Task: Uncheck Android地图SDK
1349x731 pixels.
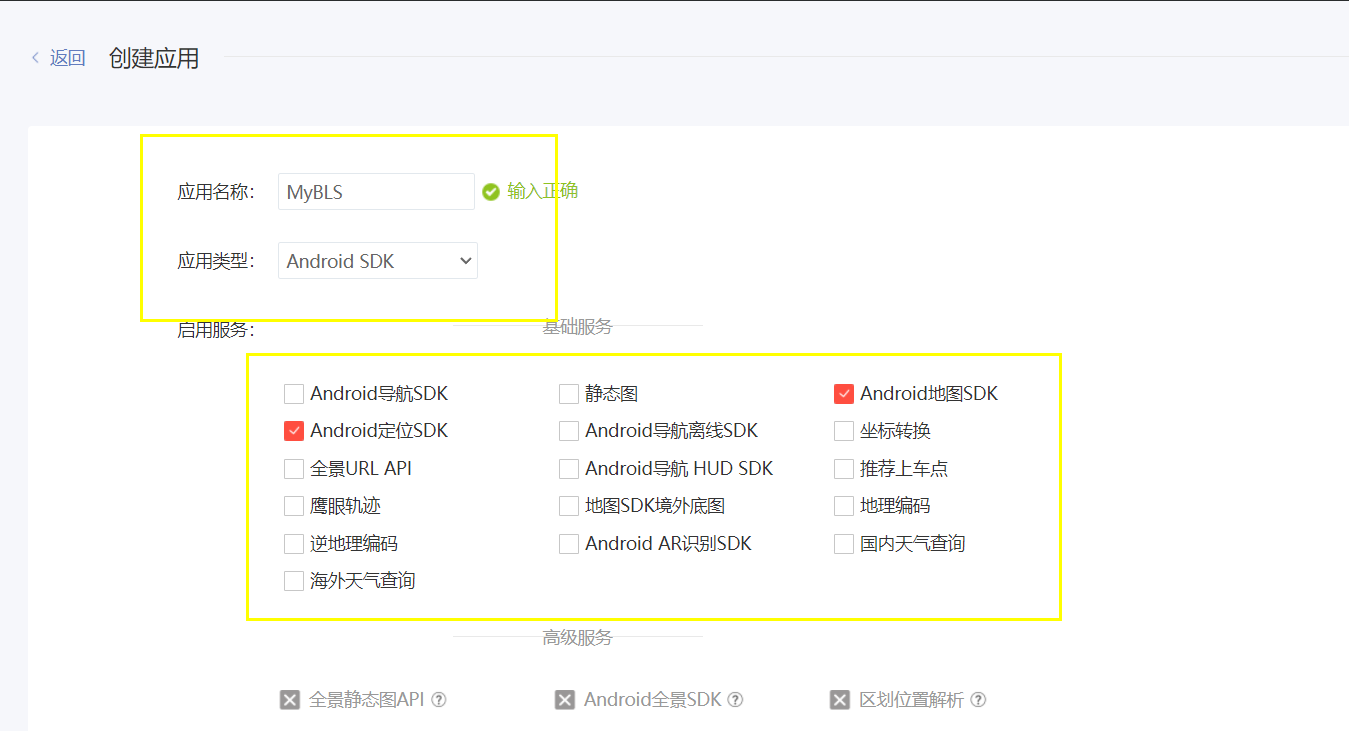Action: coord(842,393)
